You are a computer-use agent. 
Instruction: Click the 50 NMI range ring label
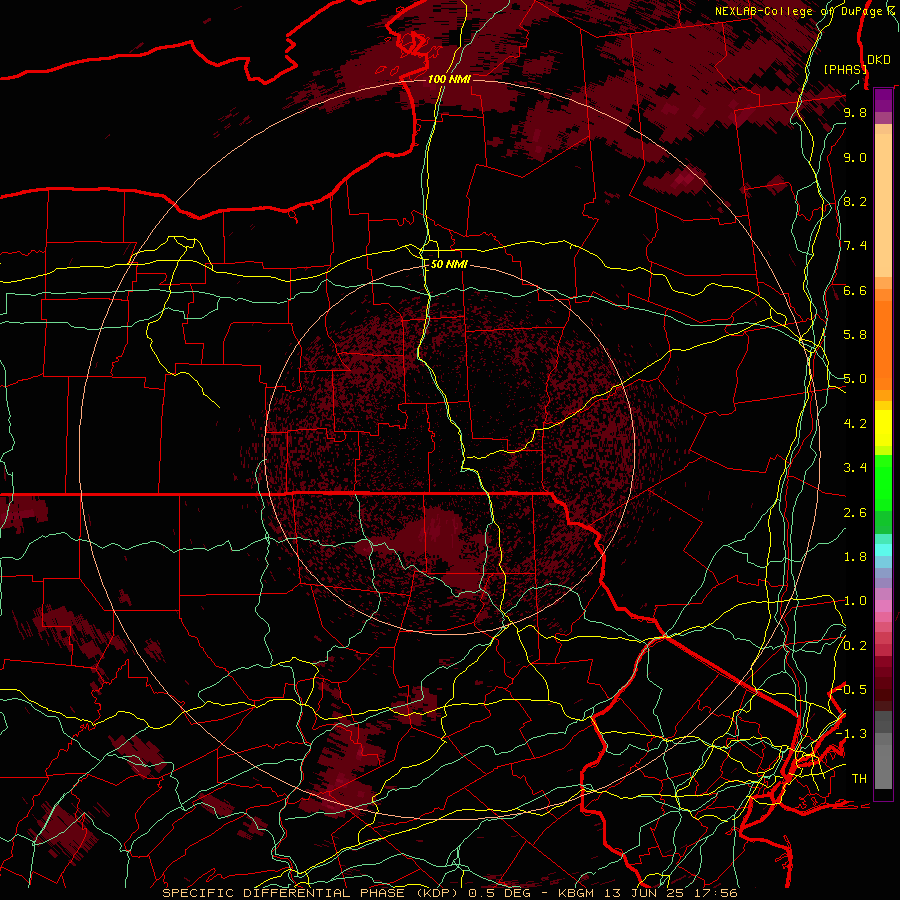(x=449, y=265)
